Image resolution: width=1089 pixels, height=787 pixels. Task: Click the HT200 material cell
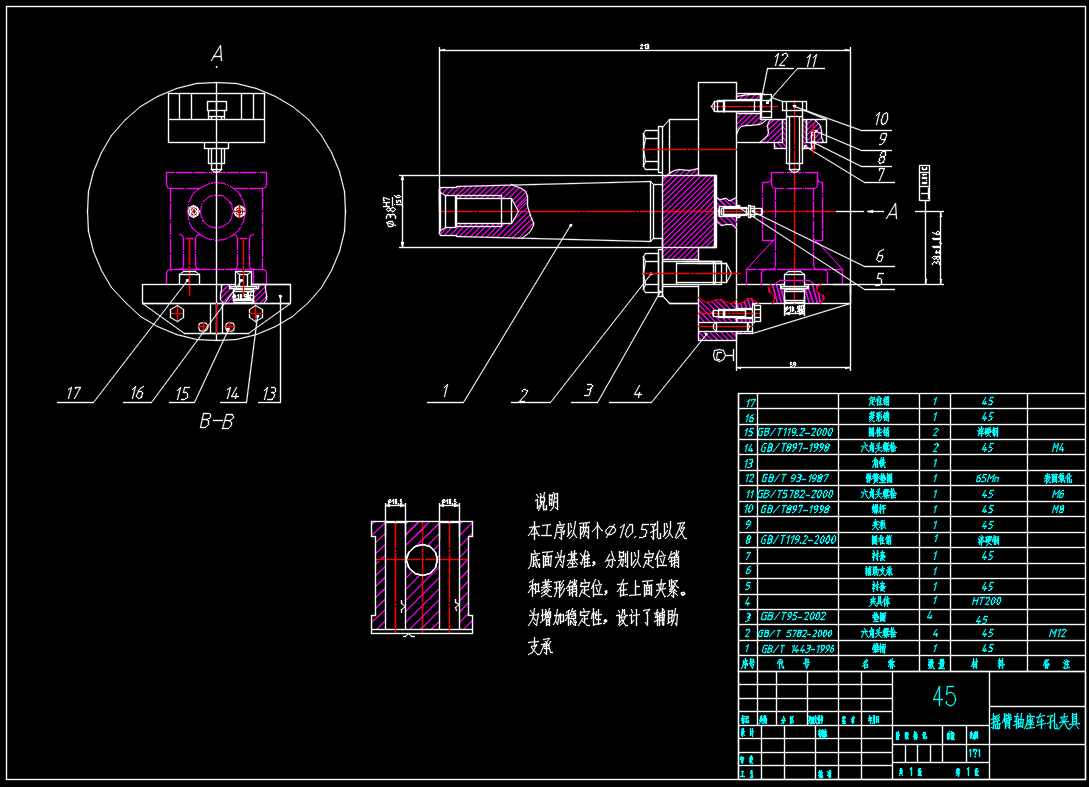coord(987,602)
